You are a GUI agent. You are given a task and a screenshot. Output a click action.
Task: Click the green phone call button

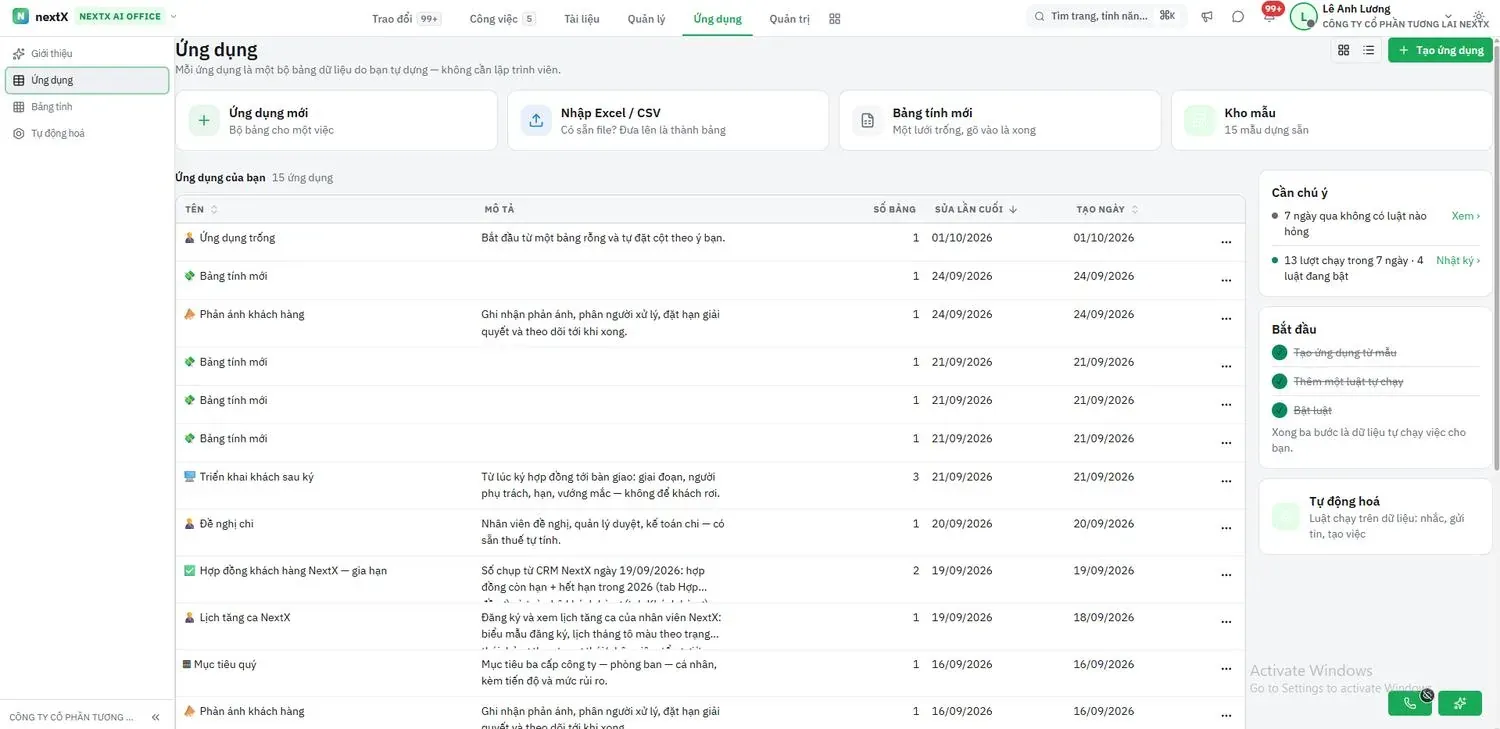(x=1410, y=703)
